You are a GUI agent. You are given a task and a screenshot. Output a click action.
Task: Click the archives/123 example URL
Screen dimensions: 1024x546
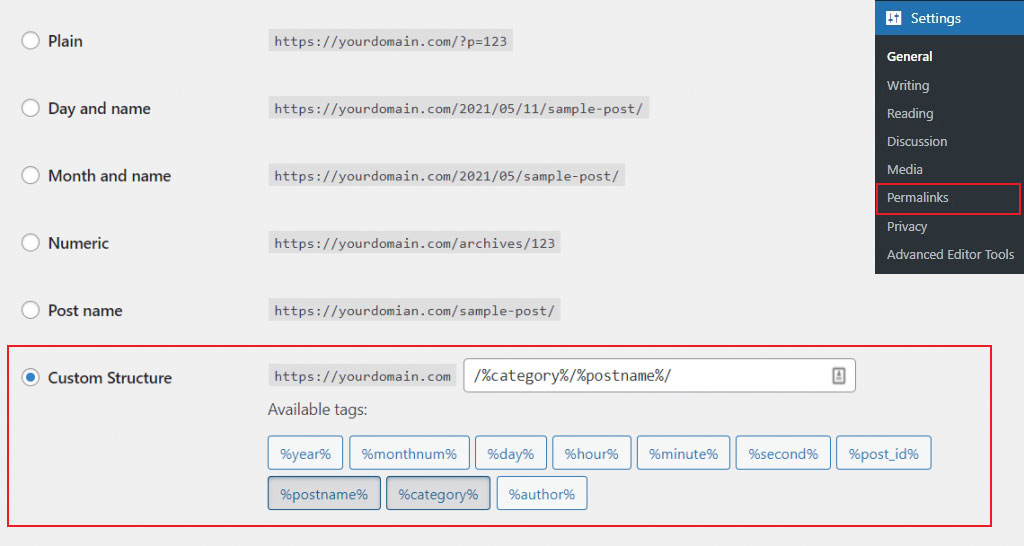click(x=414, y=242)
